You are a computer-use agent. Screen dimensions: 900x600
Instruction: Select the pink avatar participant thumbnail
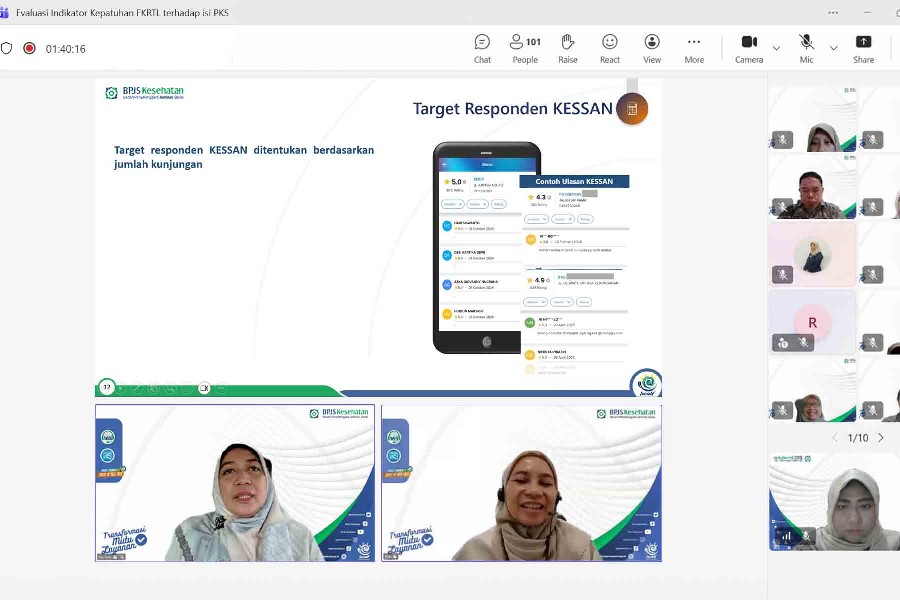point(812,254)
